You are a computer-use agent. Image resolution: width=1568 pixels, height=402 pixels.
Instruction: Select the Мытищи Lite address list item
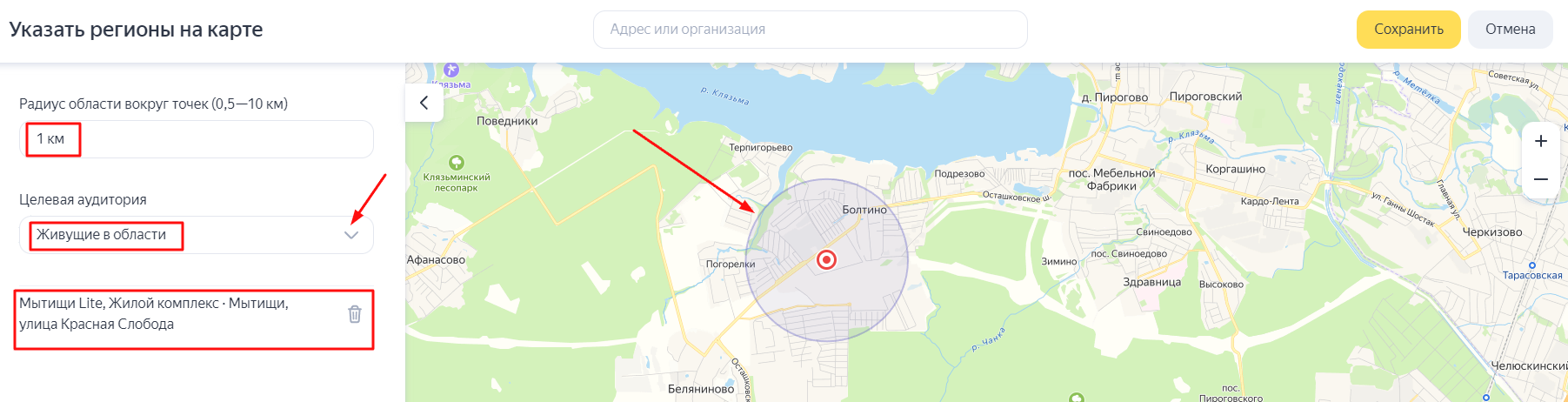click(x=174, y=314)
